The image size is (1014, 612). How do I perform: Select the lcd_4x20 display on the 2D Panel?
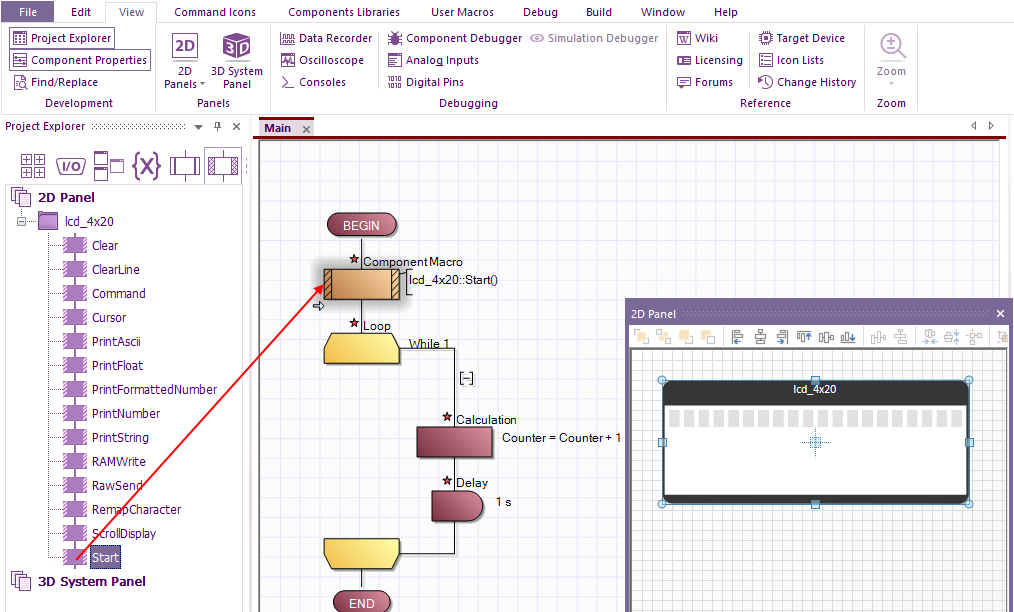(x=815, y=442)
